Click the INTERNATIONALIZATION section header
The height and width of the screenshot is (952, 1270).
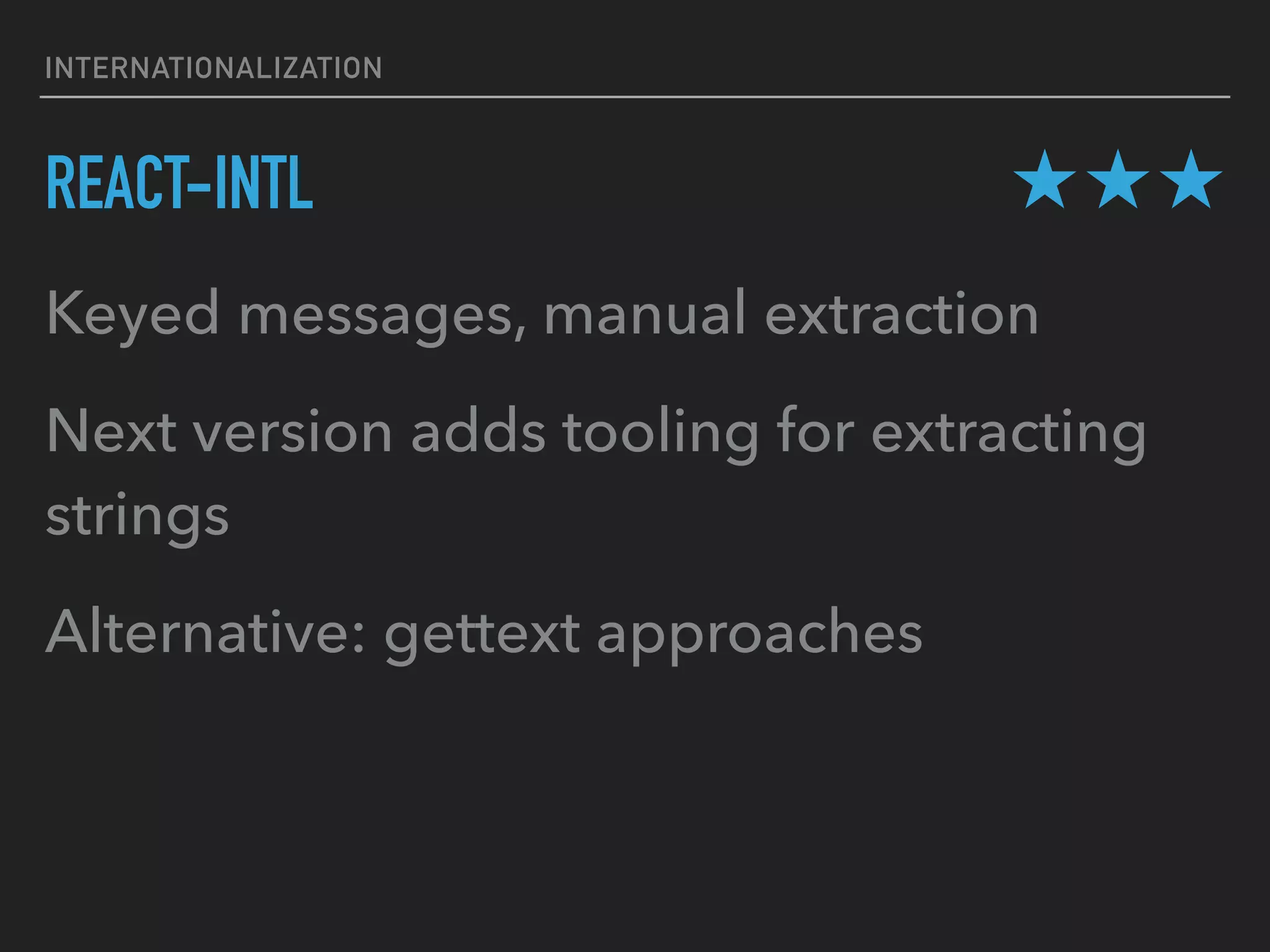(214, 68)
